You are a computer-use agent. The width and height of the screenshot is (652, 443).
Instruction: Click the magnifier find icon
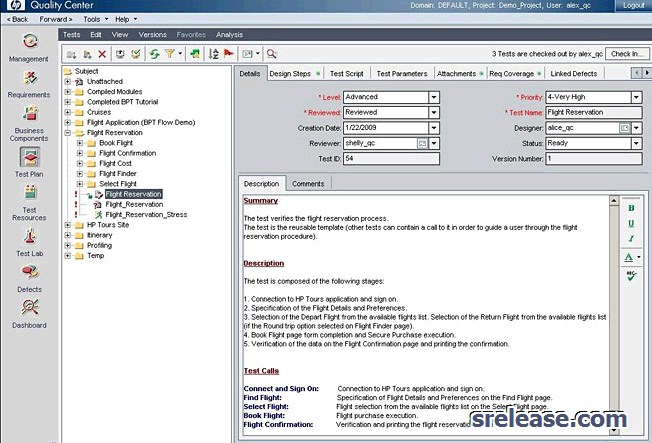point(272,54)
